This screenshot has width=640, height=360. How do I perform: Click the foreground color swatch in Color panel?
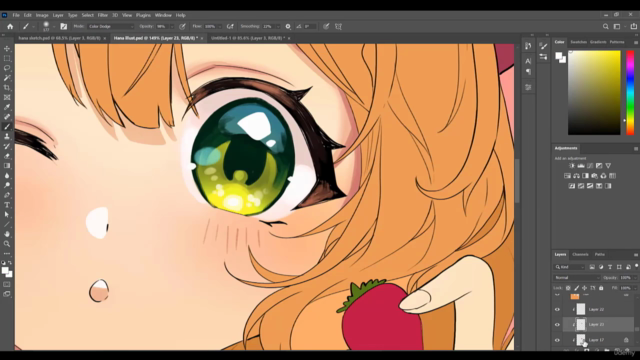coord(558,56)
